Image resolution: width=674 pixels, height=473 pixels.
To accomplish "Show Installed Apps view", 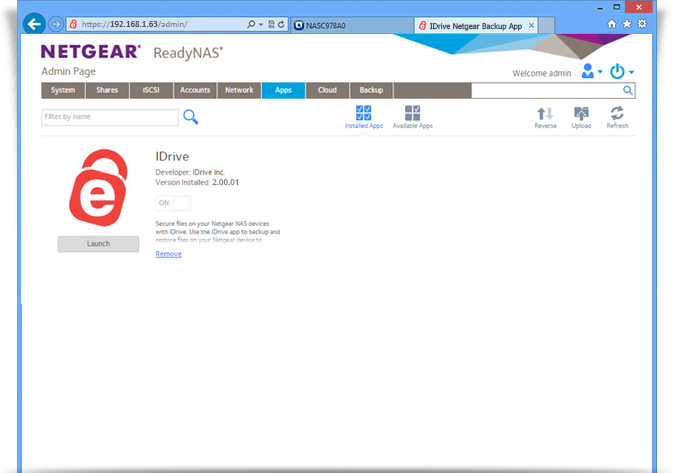I will coord(364,117).
